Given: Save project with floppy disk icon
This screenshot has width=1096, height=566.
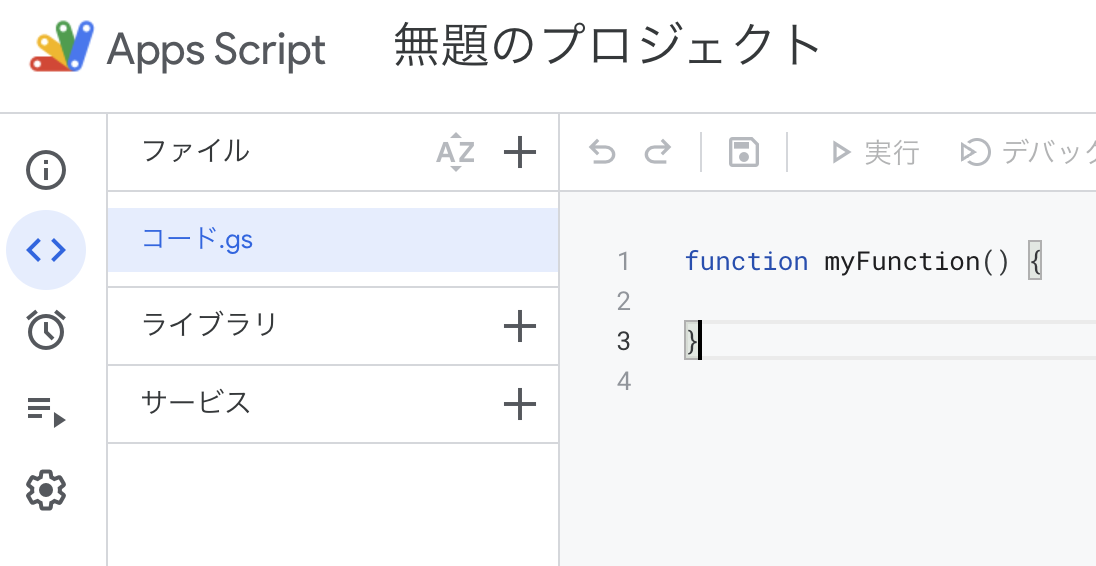Looking at the screenshot, I should [744, 152].
